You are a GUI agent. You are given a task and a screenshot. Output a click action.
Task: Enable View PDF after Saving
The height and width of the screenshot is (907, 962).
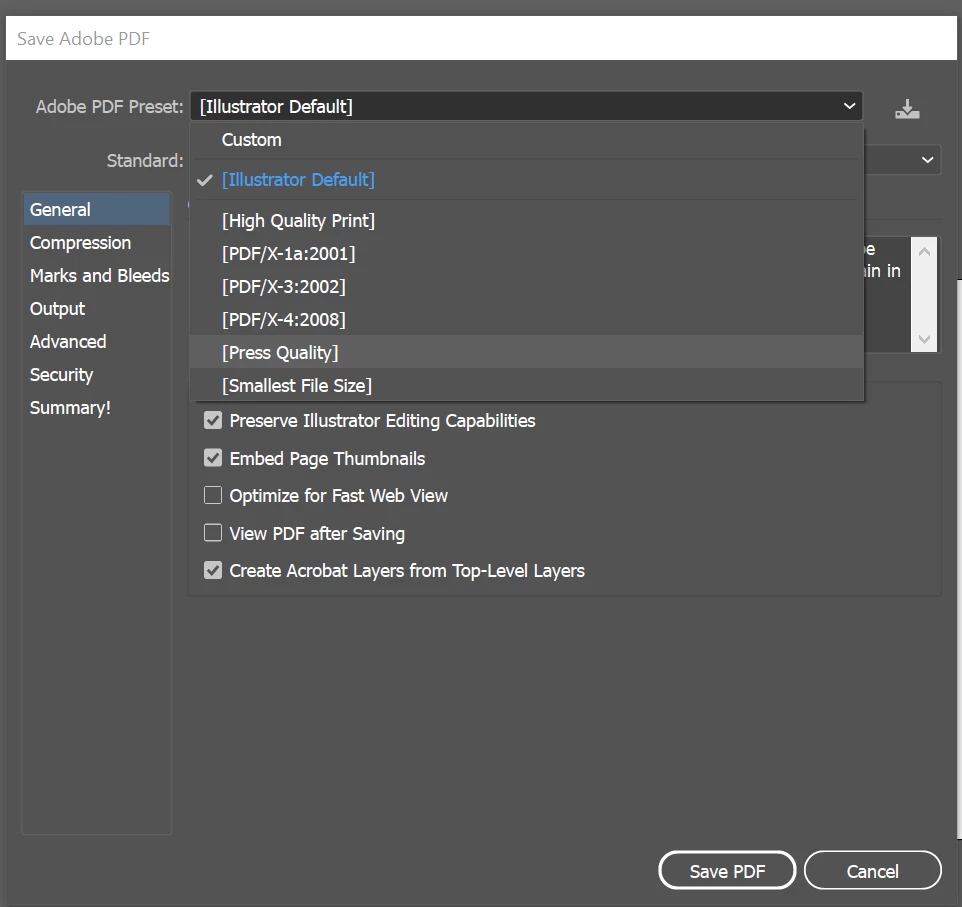(213, 533)
